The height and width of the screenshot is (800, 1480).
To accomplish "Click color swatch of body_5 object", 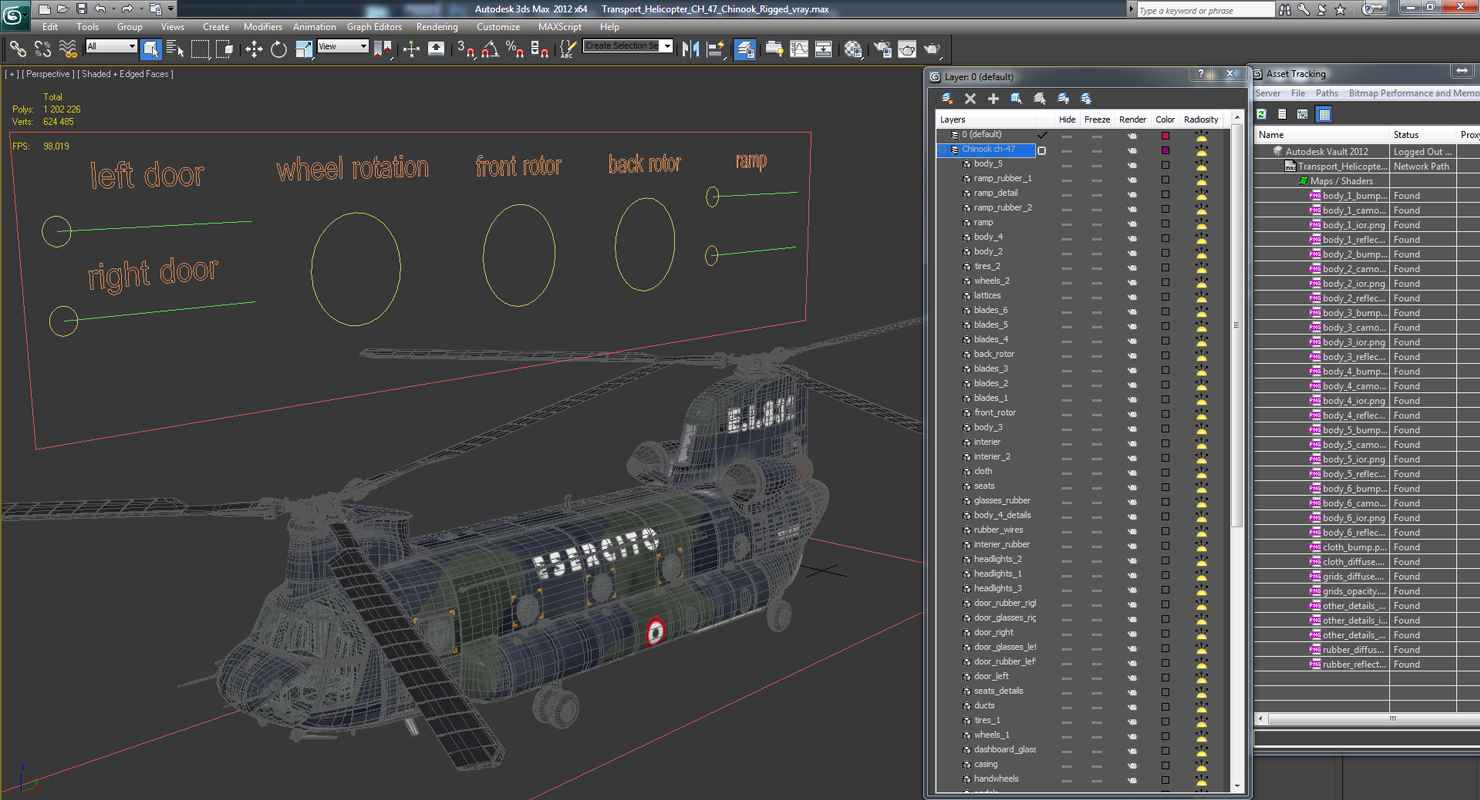I will 1165,165.
